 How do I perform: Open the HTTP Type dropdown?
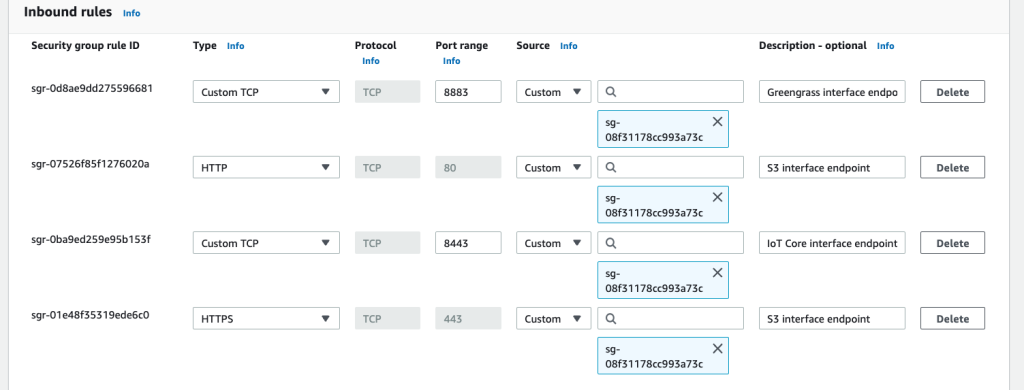click(x=266, y=167)
